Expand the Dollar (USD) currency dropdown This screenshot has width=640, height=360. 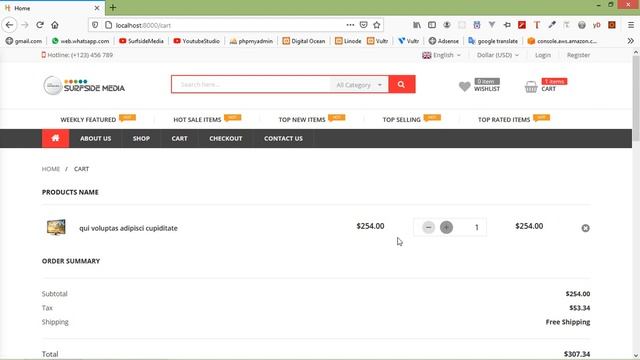click(x=498, y=55)
